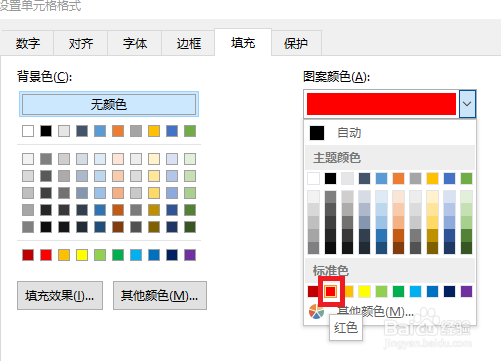
Task: Pick light green under 标准色 in dropdown
Action: coord(381,291)
